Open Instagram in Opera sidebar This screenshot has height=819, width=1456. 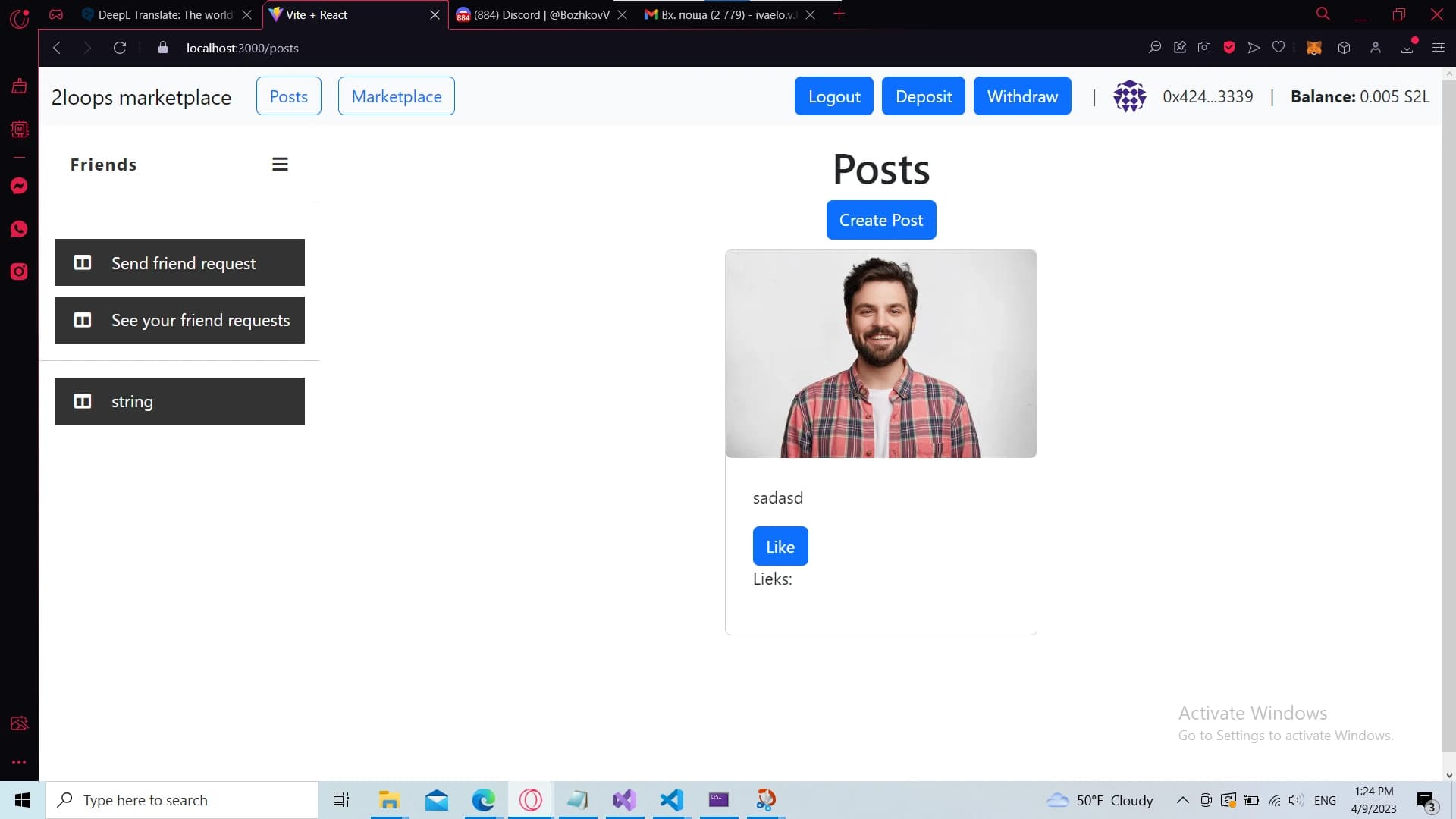[19, 271]
